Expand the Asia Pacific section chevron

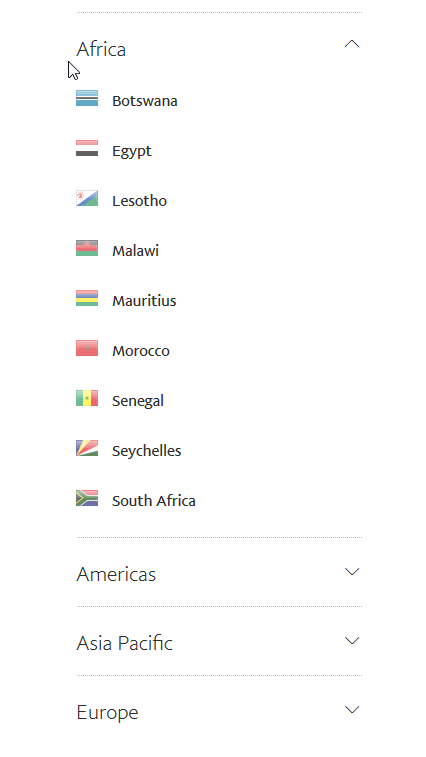(x=352, y=641)
